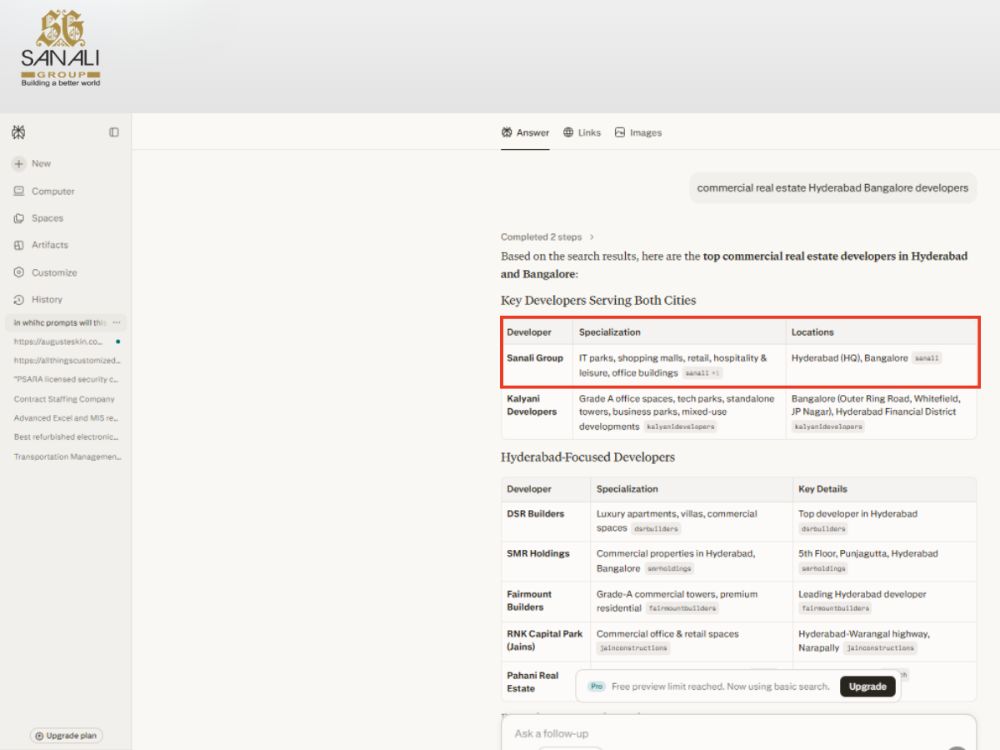Viewport: 1000px width, 750px height.
Task: Collapse the sidebar with panel toggle icon
Action: (x=114, y=132)
